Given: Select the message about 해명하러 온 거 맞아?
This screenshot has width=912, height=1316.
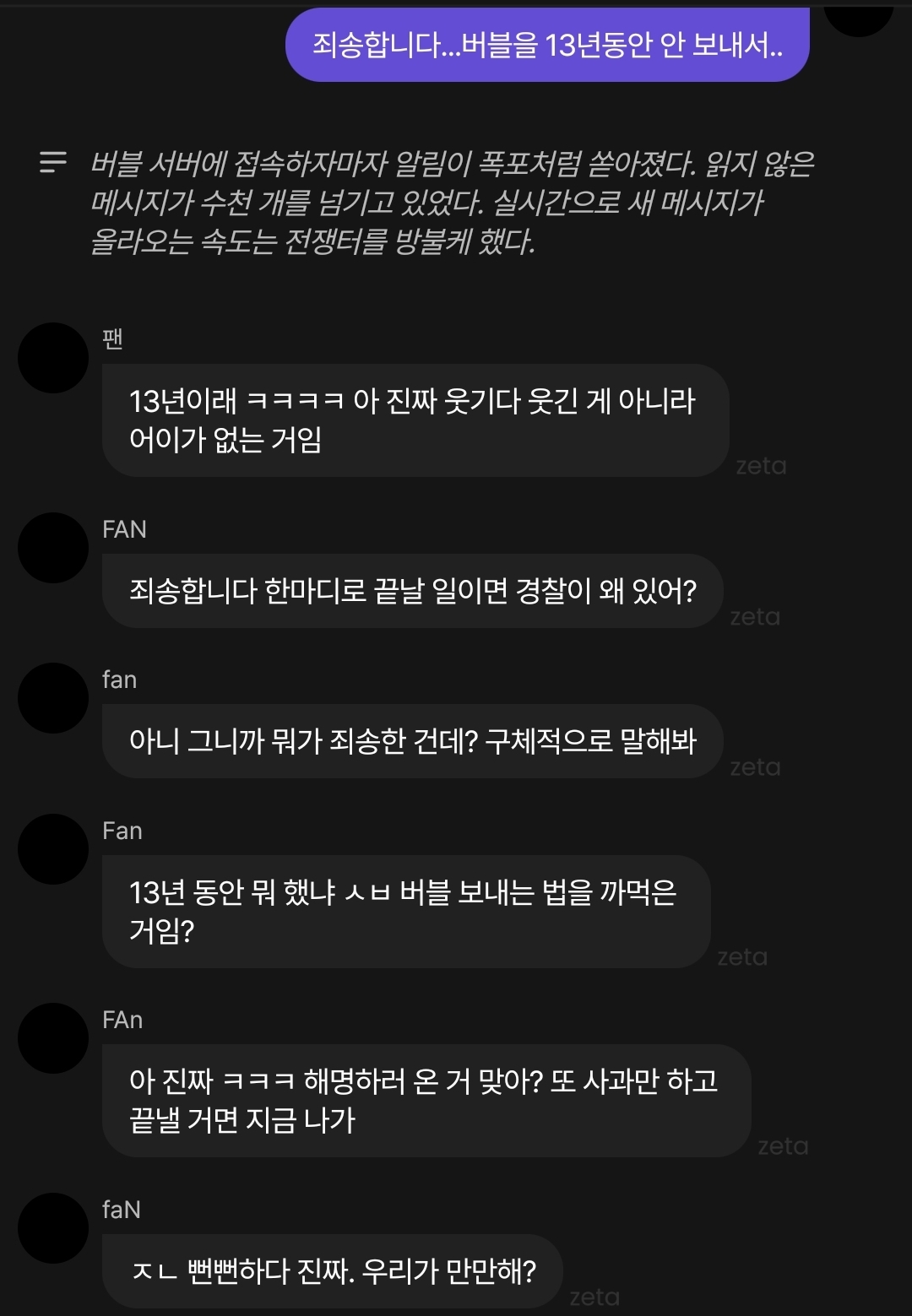Looking at the screenshot, I should (x=426, y=1101).
